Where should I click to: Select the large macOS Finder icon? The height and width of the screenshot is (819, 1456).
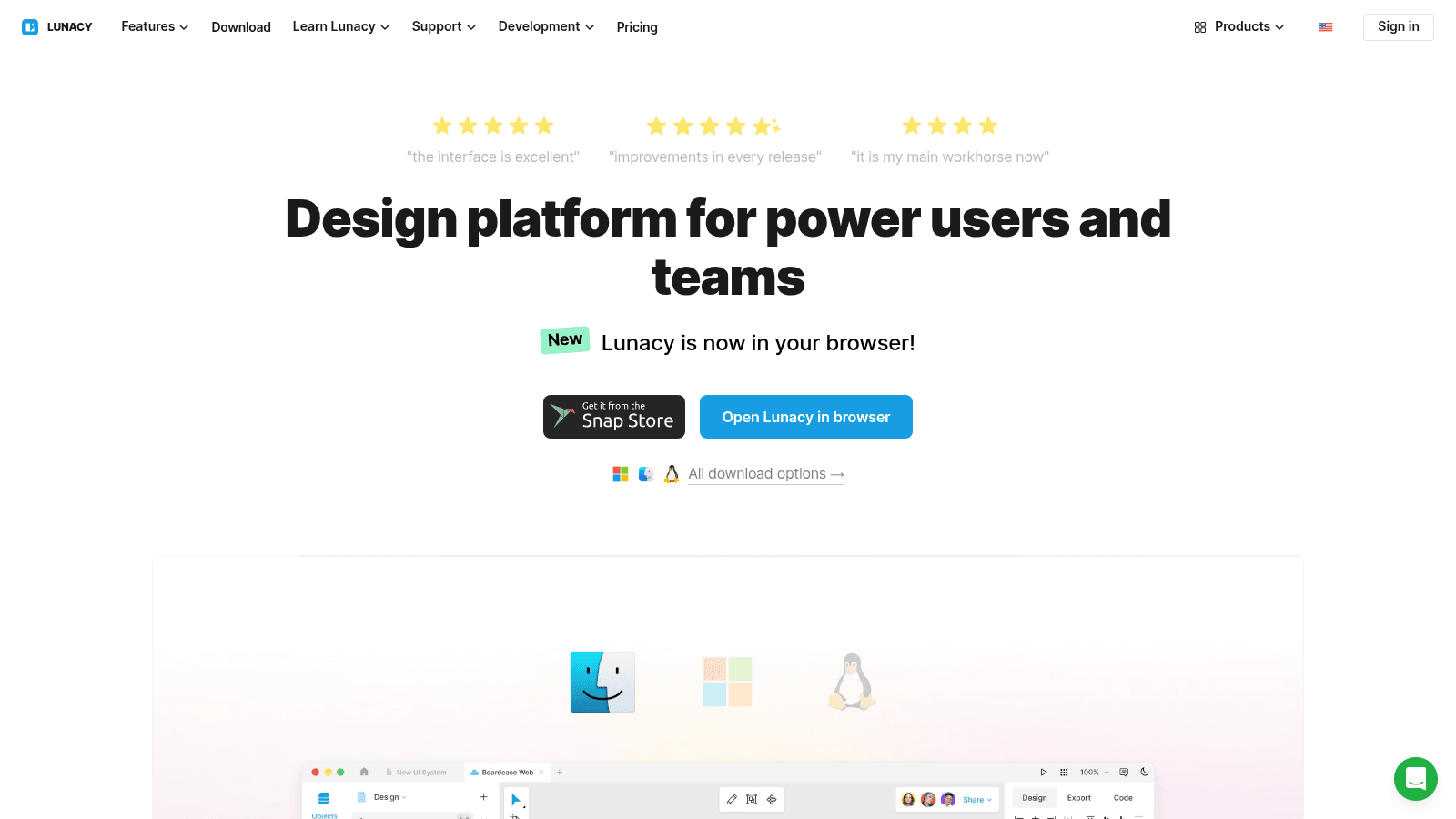coord(602,682)
